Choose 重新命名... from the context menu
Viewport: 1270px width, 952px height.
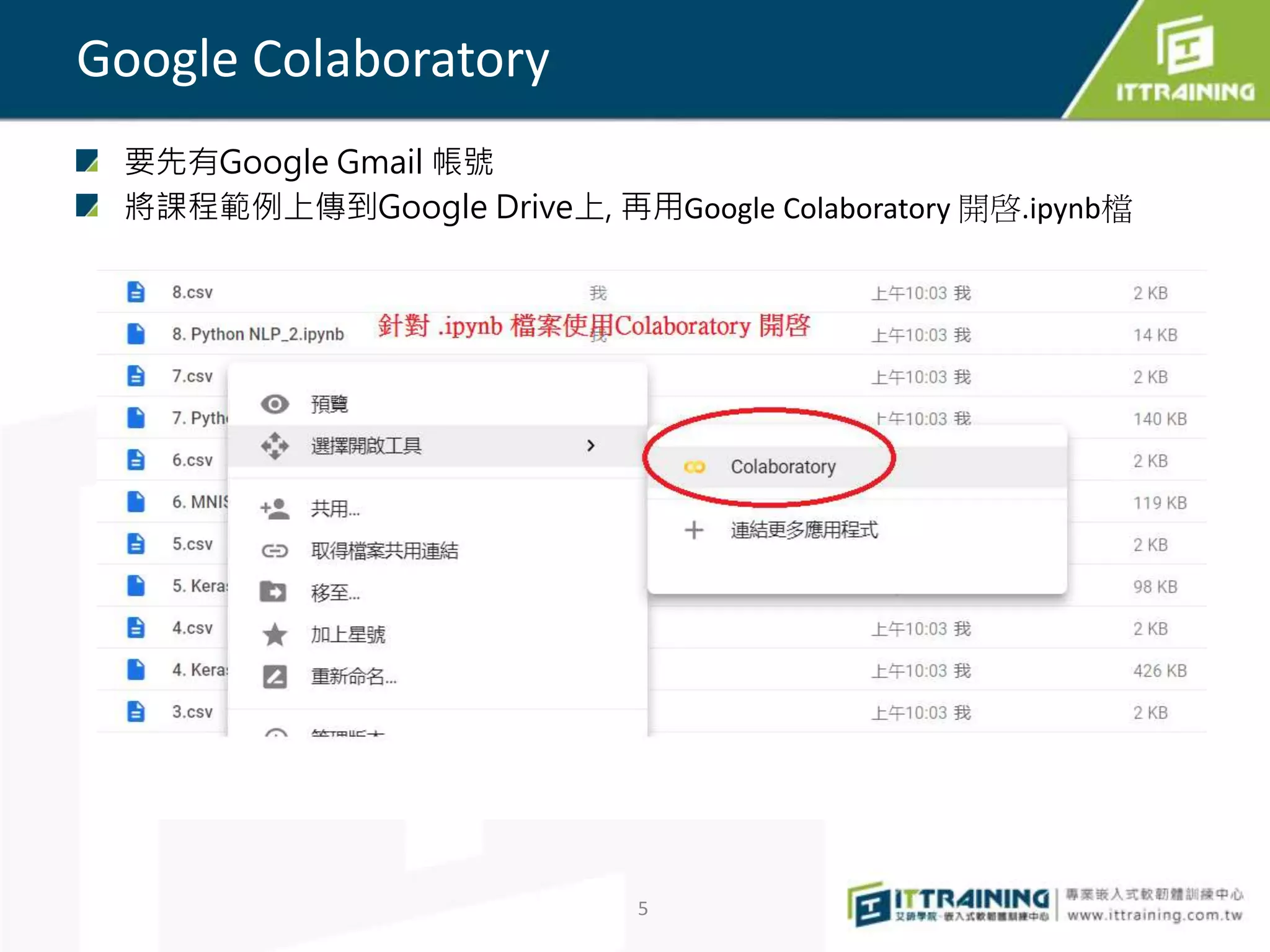(x=438, y=676)
